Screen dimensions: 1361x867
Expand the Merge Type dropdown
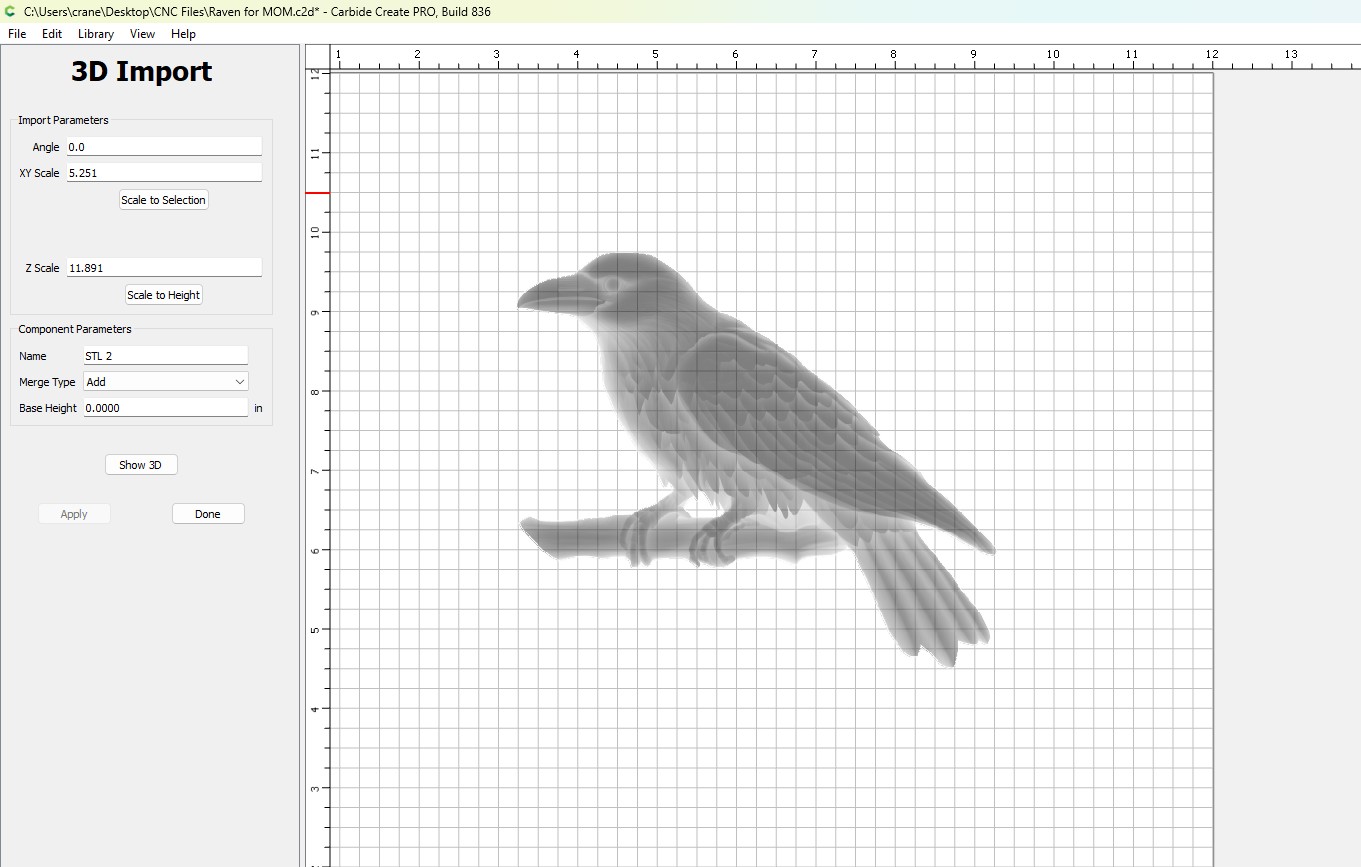(165, 382)
